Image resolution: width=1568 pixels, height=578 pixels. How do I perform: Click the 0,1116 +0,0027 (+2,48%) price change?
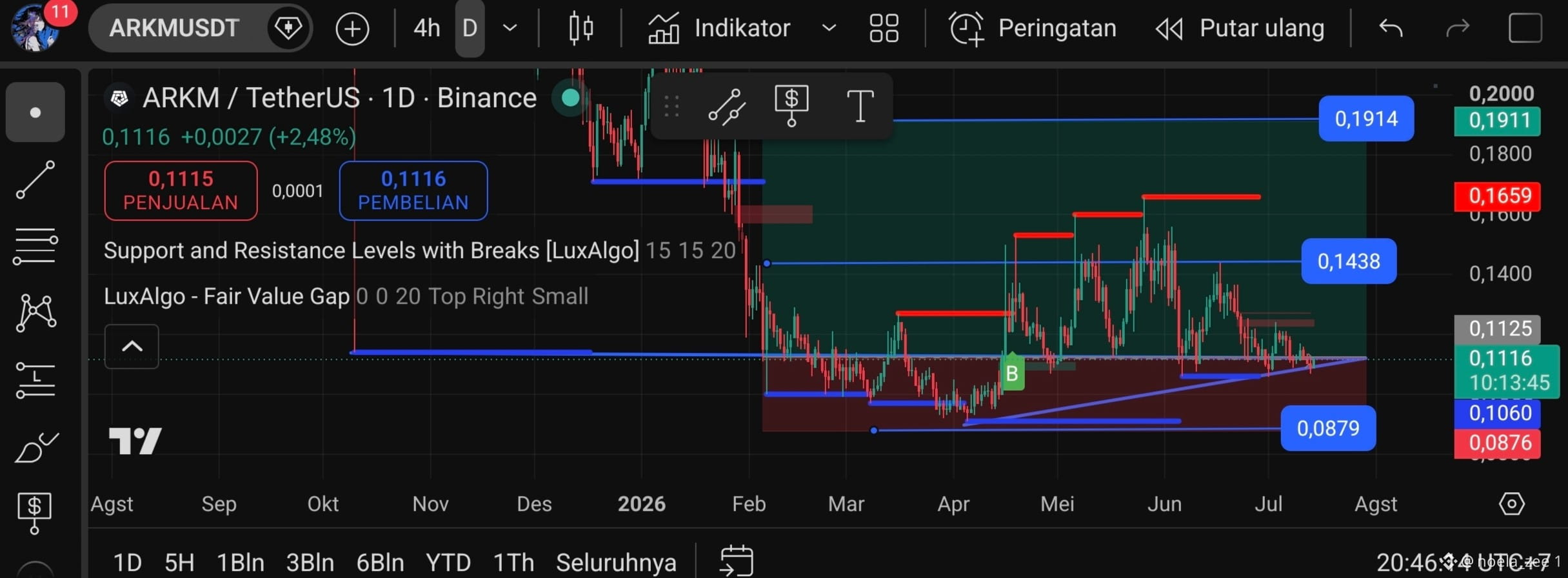coord(229,137)
